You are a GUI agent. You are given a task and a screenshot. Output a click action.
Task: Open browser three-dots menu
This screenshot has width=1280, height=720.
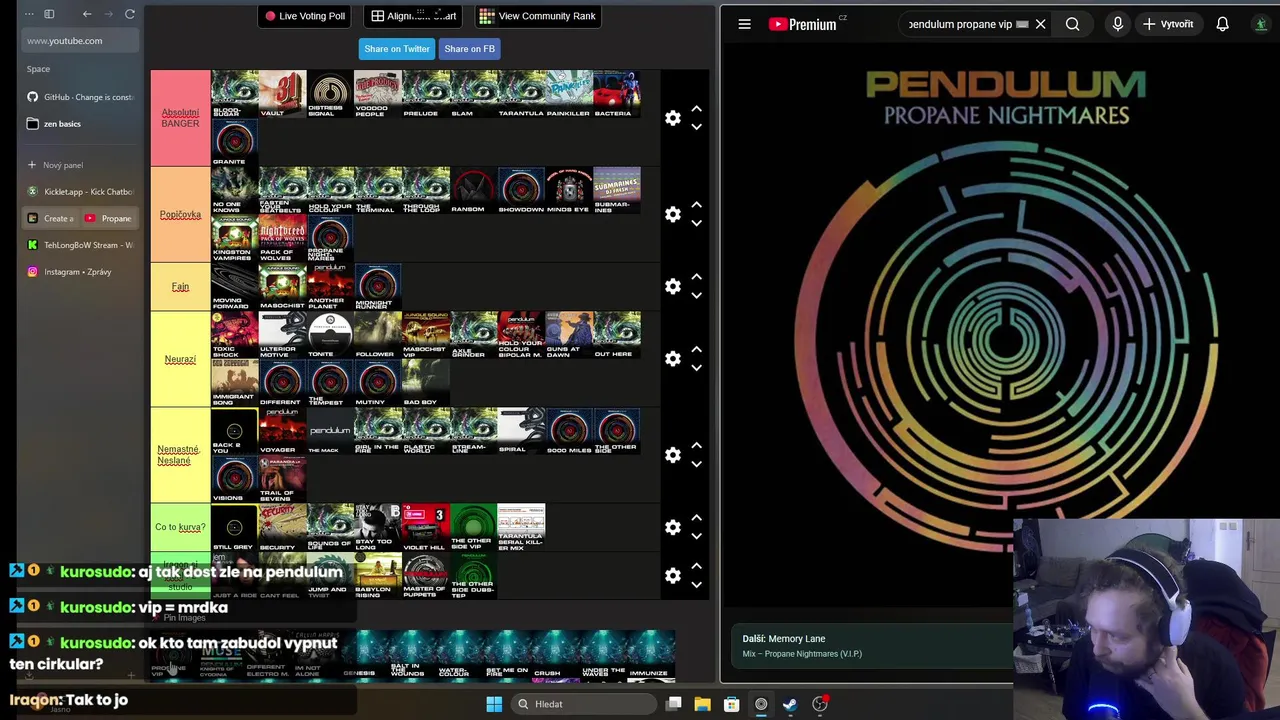point(29,14)
